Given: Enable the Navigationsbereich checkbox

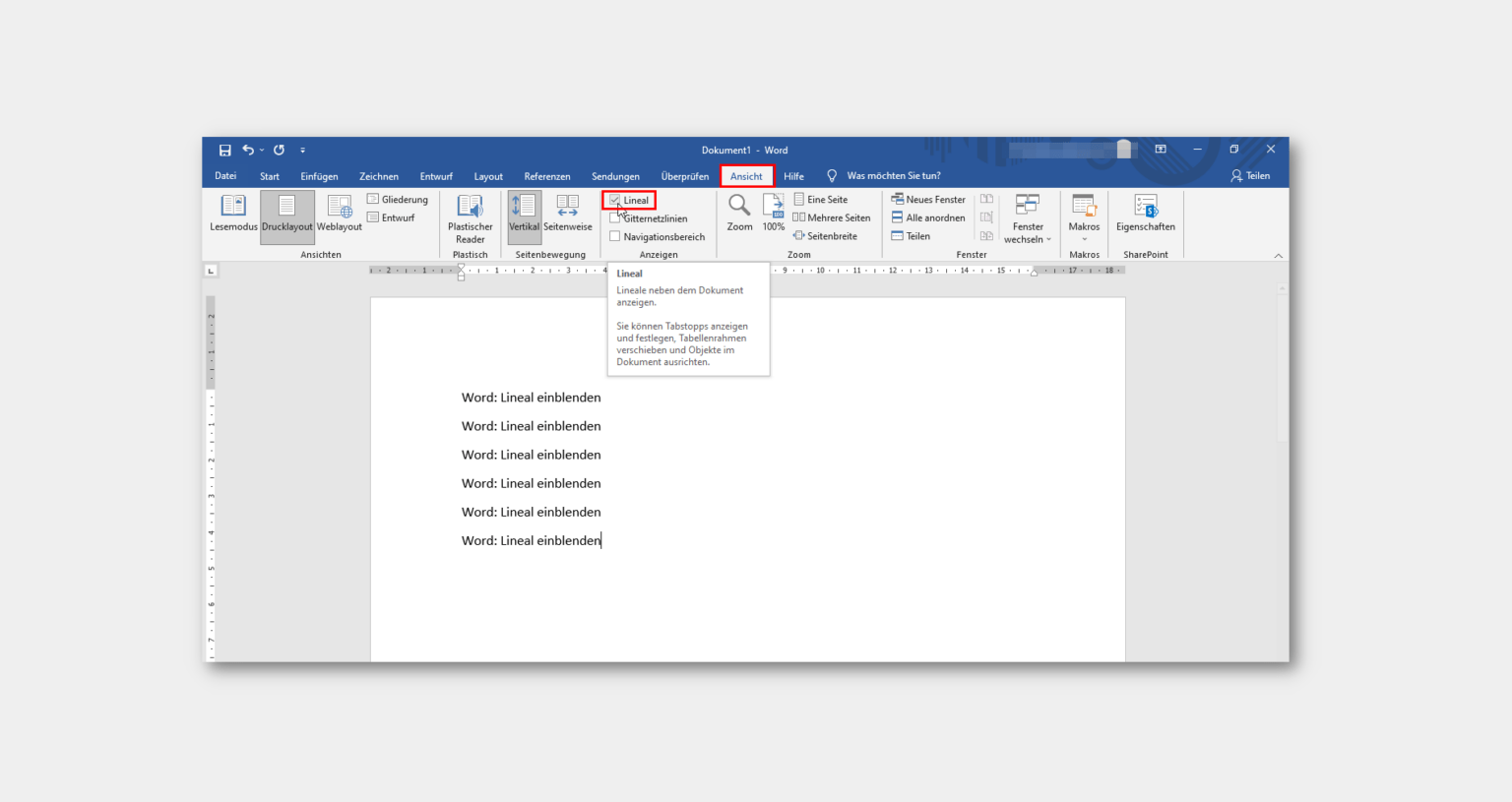Looking at the screenshot, I should click(615, 236).
